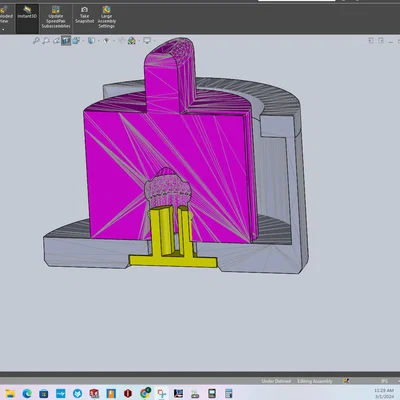Screen dimensions: 400x400
Task: Select the yellow T-shaped part
Action: coord(173,261)
